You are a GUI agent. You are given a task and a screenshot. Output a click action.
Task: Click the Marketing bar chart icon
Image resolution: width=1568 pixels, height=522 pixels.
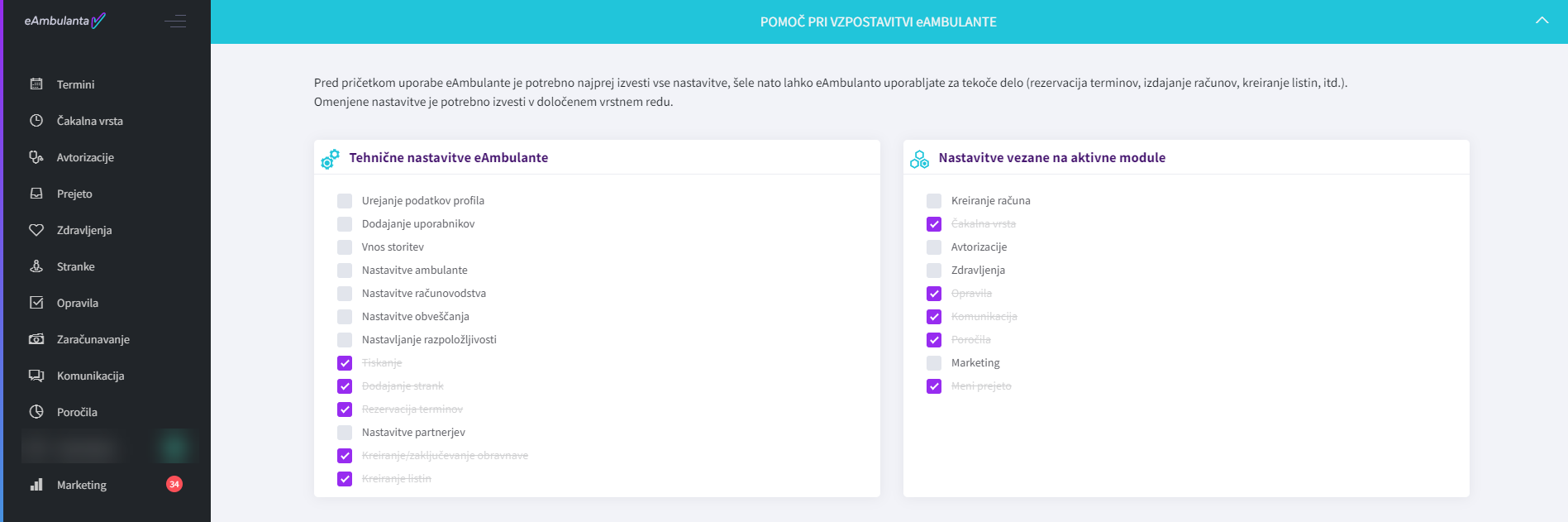click(x=36, y=485)
